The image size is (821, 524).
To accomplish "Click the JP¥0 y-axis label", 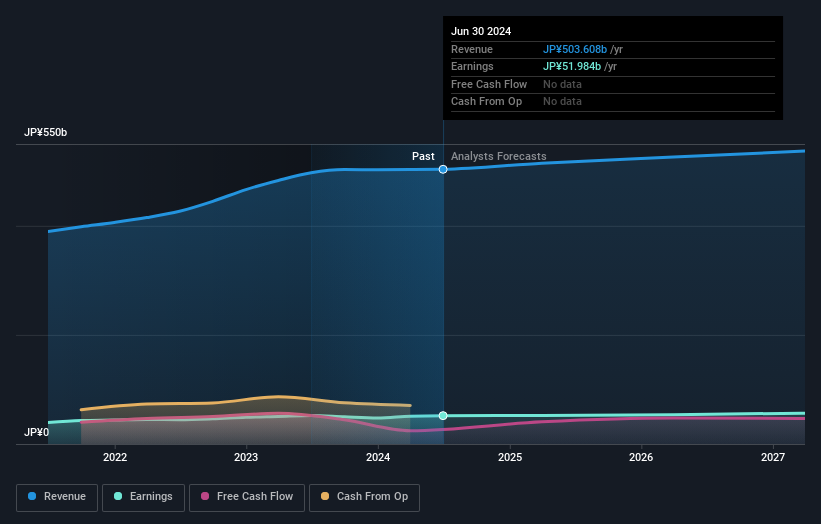I will [36, 432].
